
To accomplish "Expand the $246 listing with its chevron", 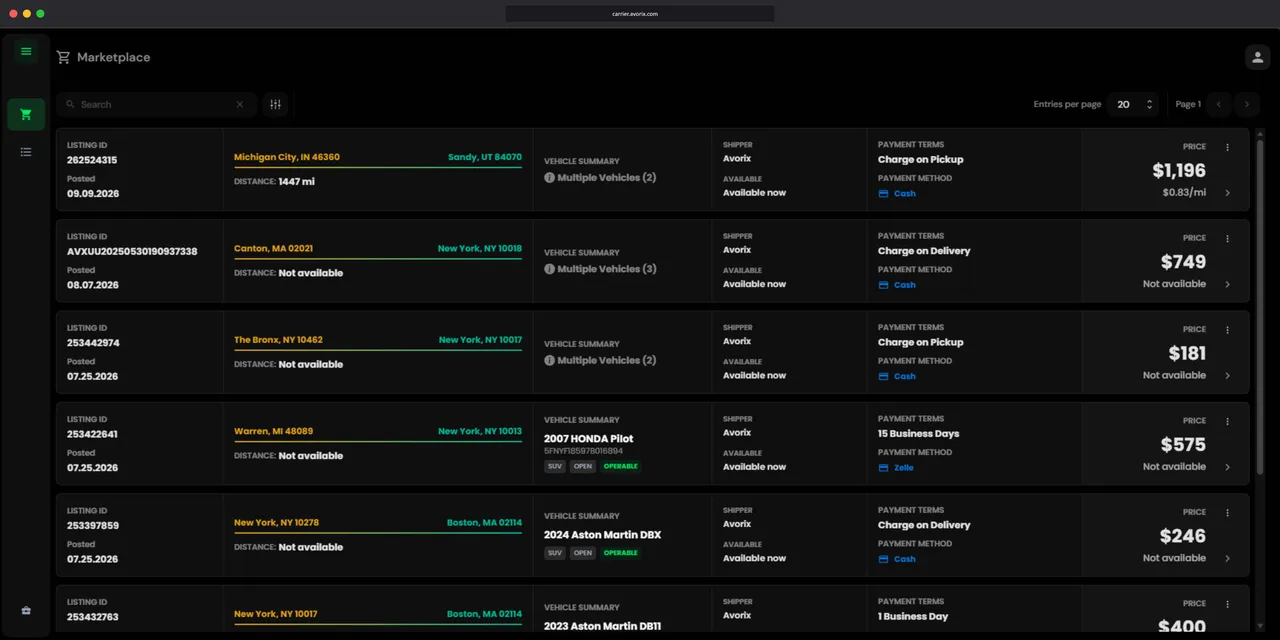I will [x=1227, y=558].
